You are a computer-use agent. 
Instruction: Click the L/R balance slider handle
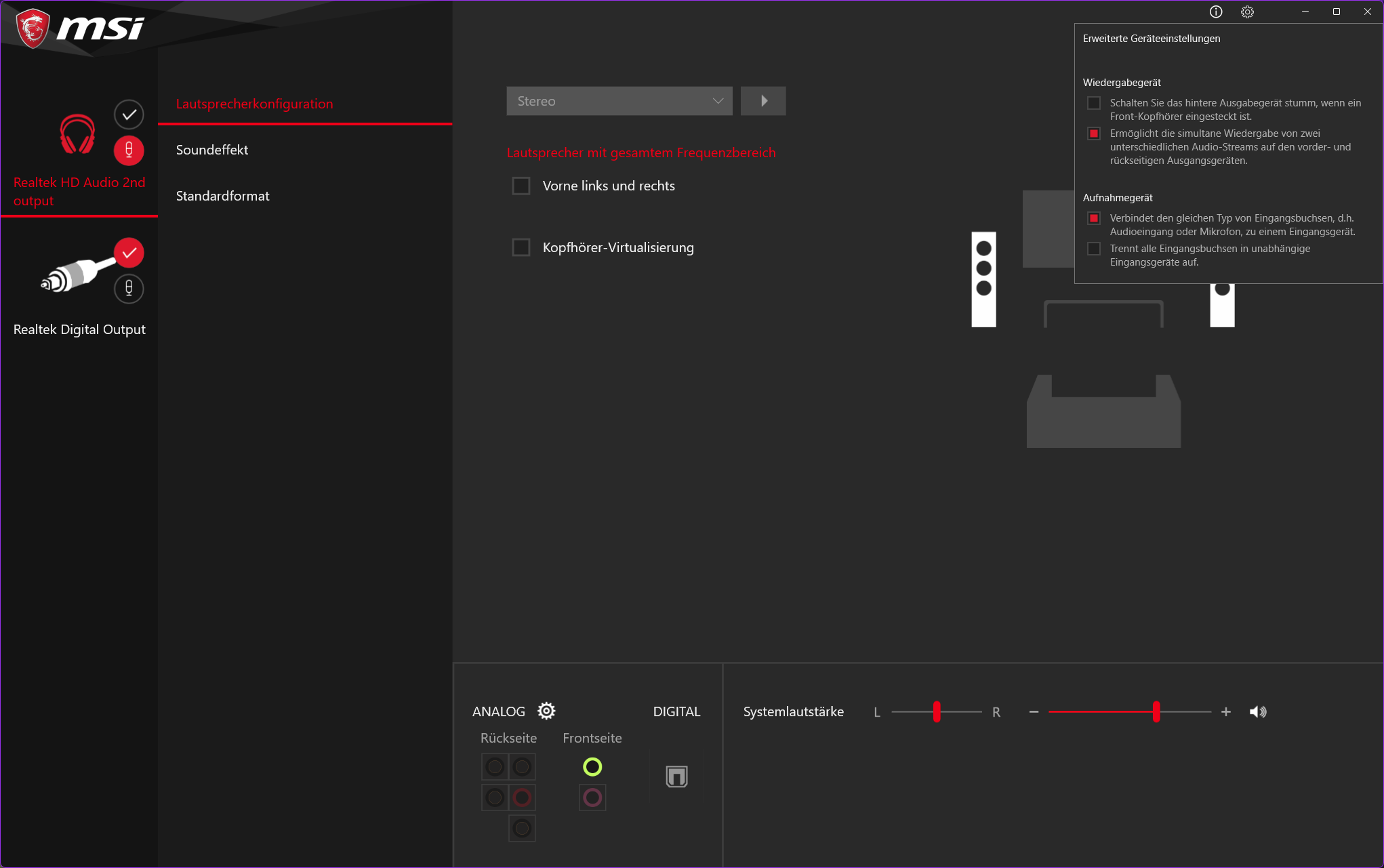coord(937,711)
